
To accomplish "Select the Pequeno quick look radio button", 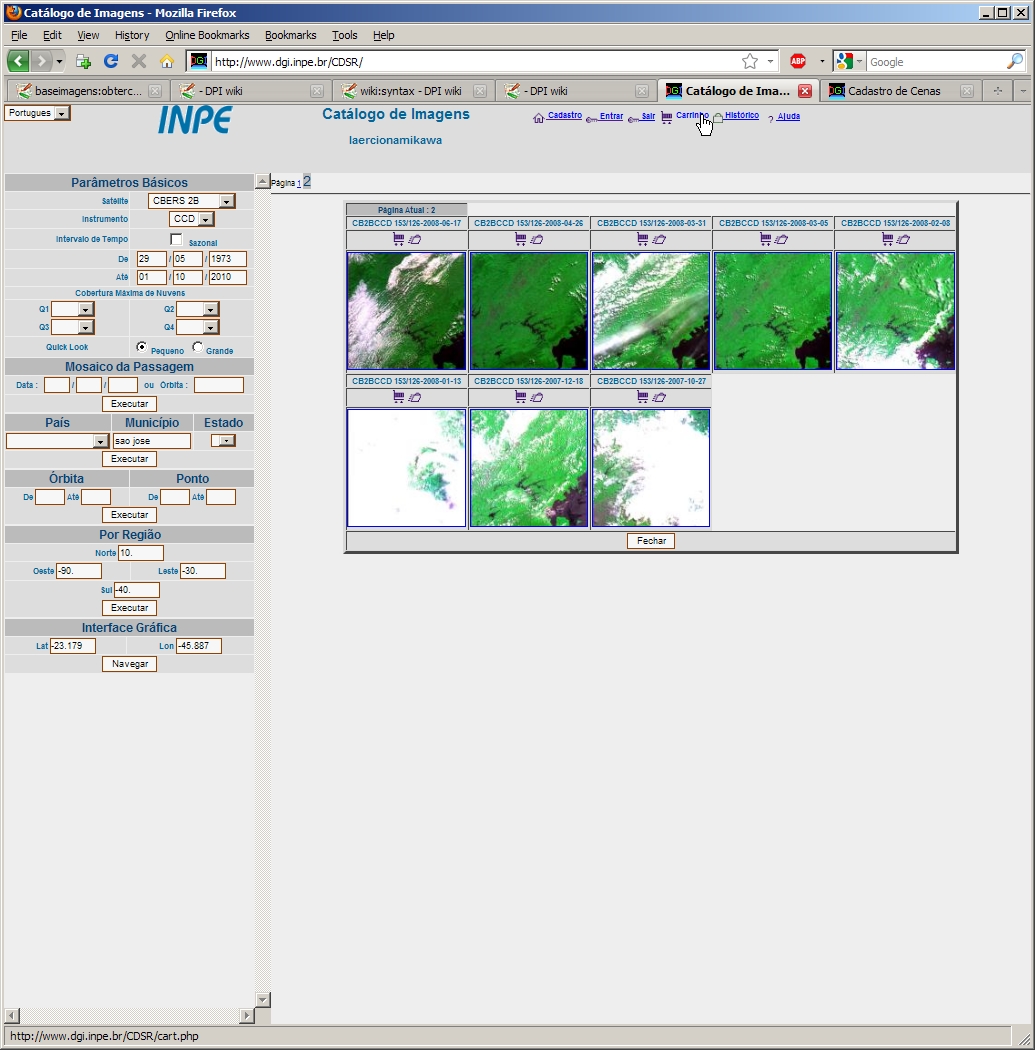I will (142, 347).
